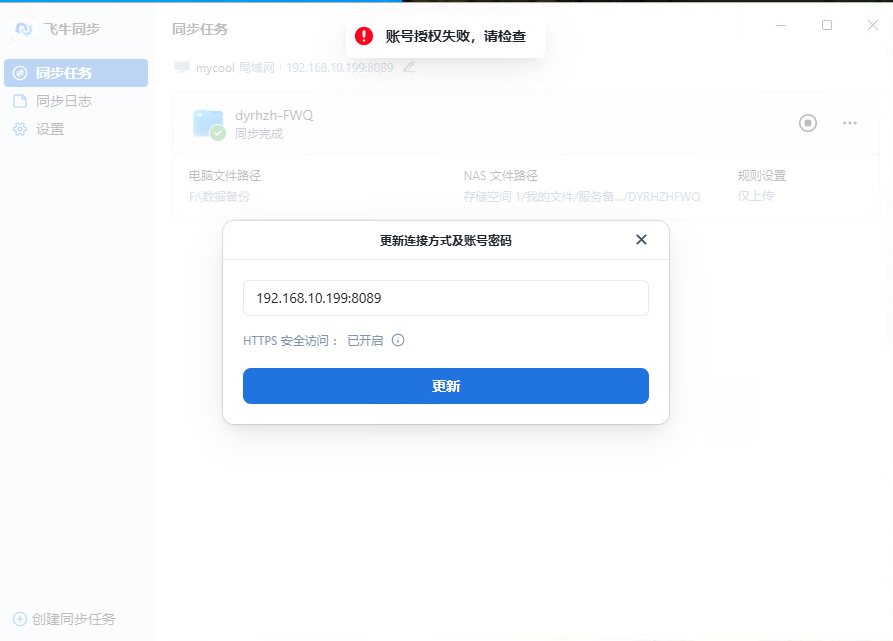Click the mycool device name
This screenshot has width=893, height=641.
[x=215, y=68]
